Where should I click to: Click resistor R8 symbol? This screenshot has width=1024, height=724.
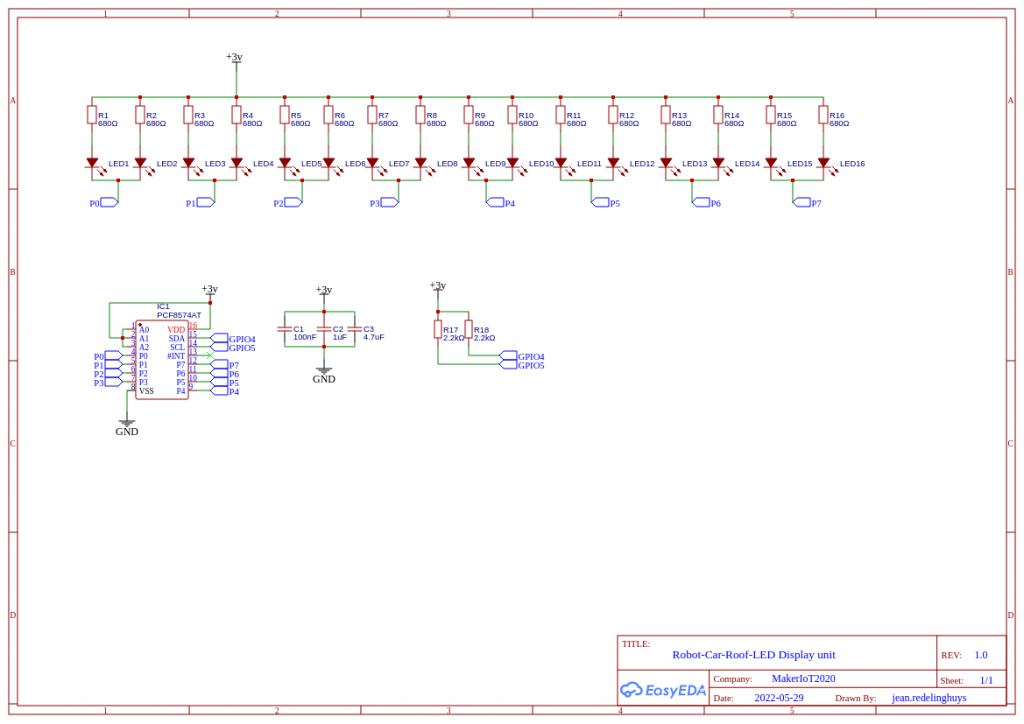click(x=421, y=115)
